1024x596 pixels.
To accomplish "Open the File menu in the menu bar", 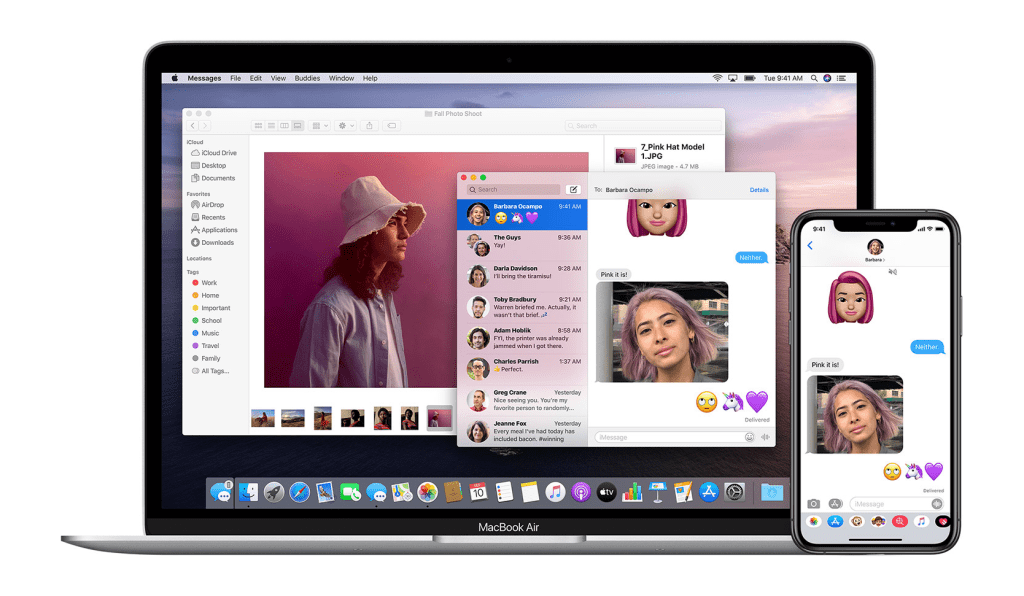I will (x=236, y=78).
